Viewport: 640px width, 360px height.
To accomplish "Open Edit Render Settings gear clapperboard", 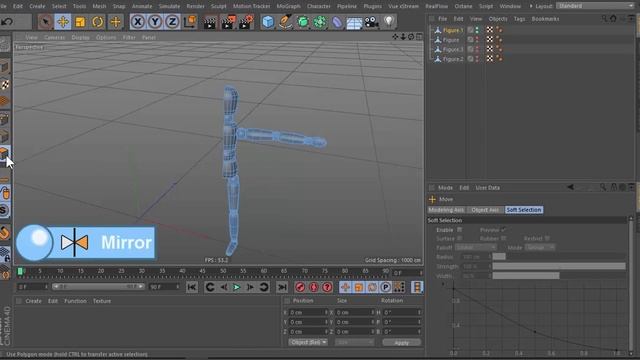I will (x=246, y=22).
